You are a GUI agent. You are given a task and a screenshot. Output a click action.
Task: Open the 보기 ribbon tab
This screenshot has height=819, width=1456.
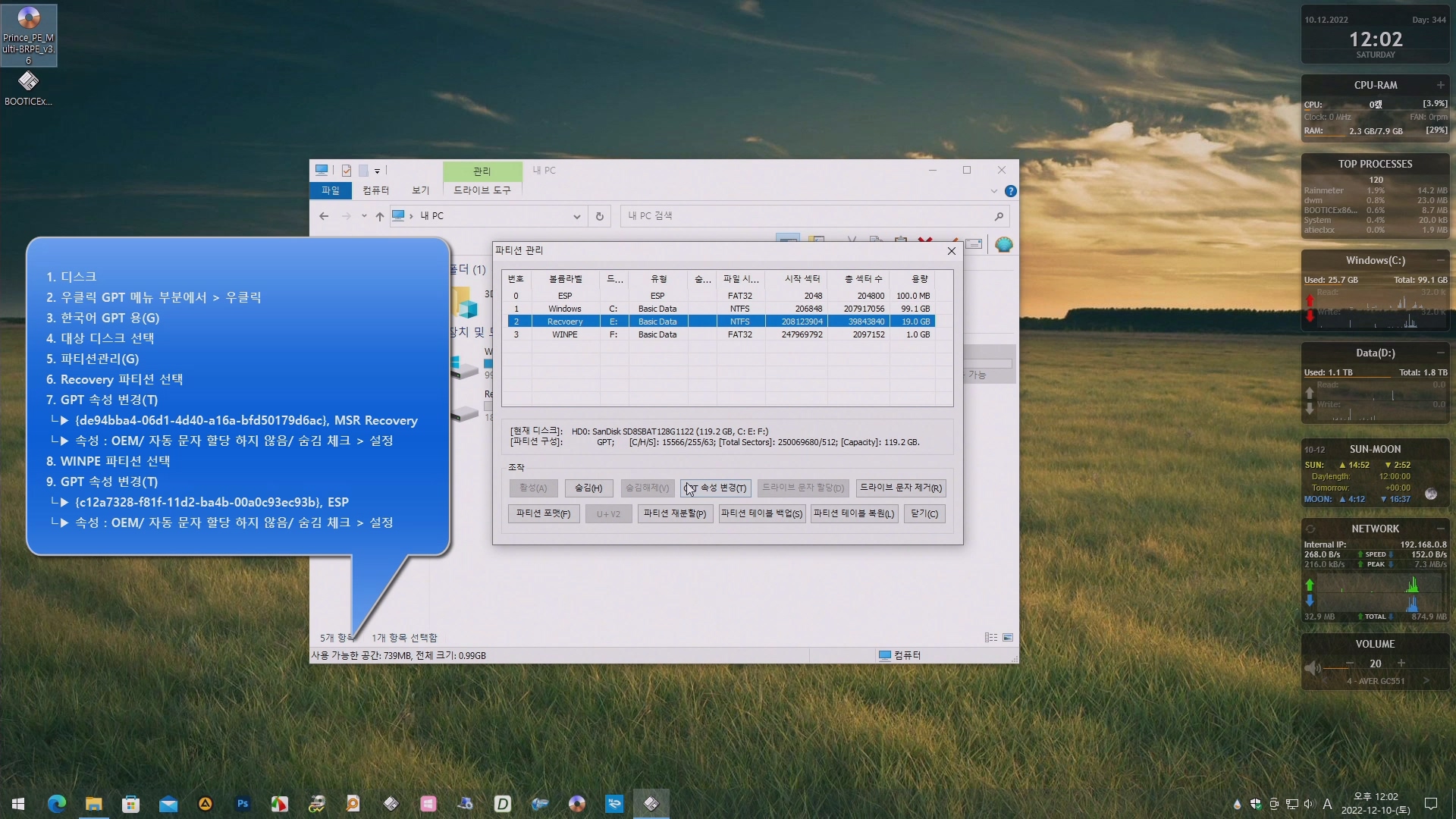click(420, 190)
